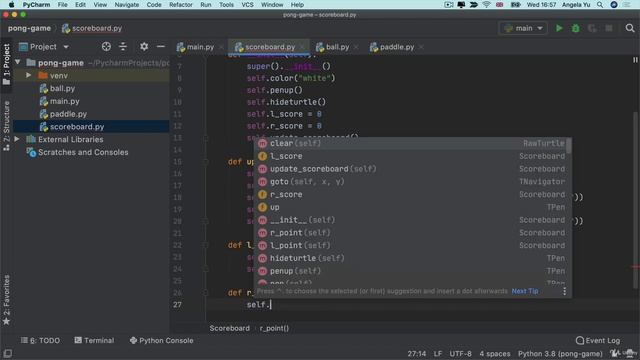
Task: Click the locate-in-project target icon
Action: (x=106, y=47)
